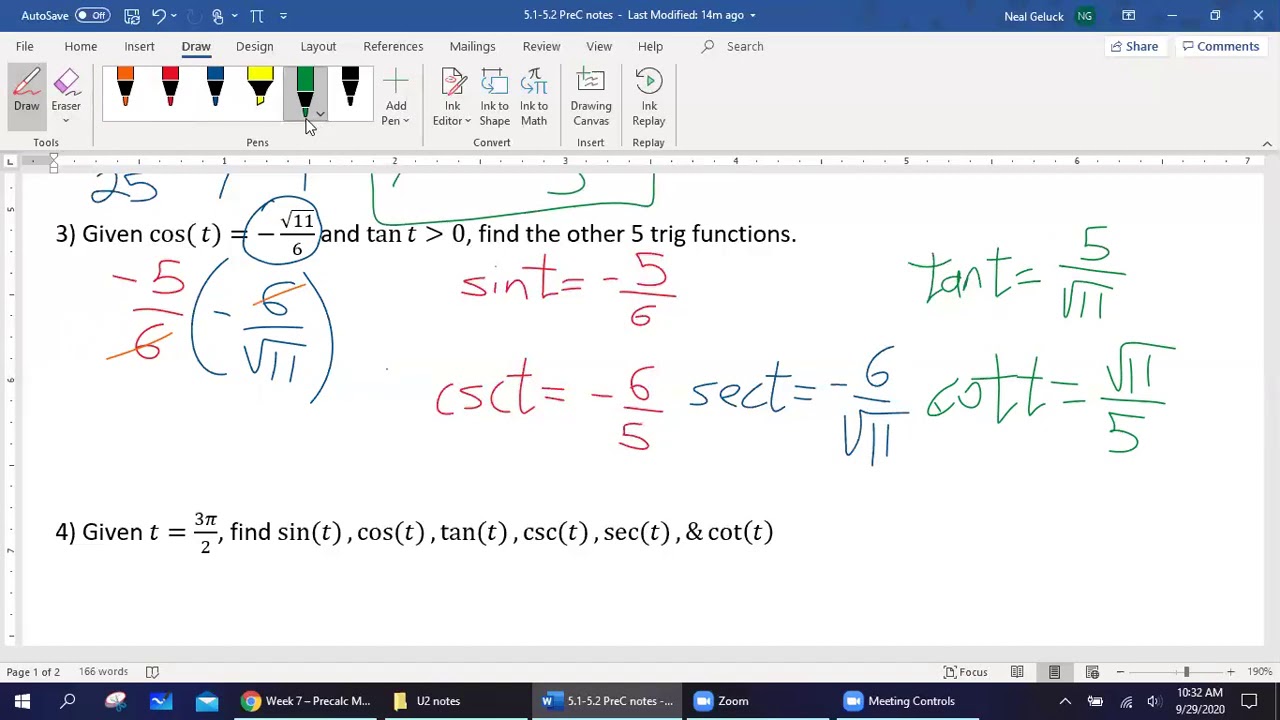The height and width of the screenshot is (720, 1280).
Task: Open the green pen options arrow
Action: (319, 115)
